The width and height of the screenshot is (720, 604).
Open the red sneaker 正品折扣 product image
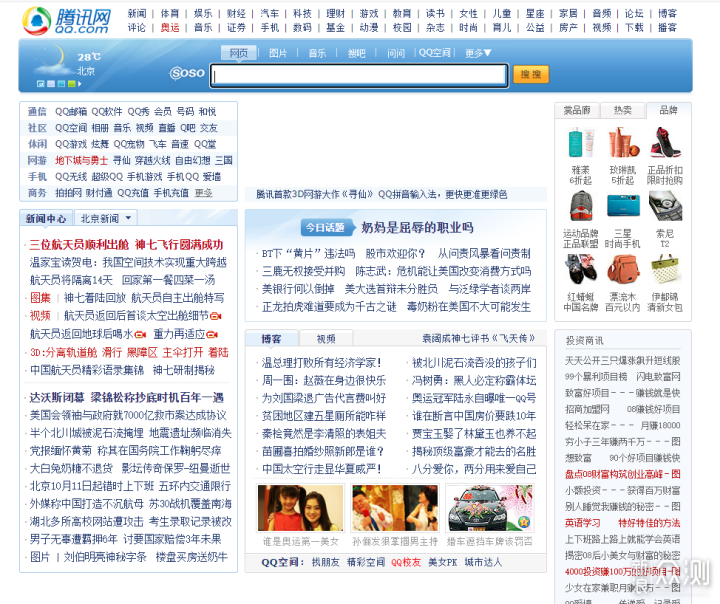tap(665, 143)
